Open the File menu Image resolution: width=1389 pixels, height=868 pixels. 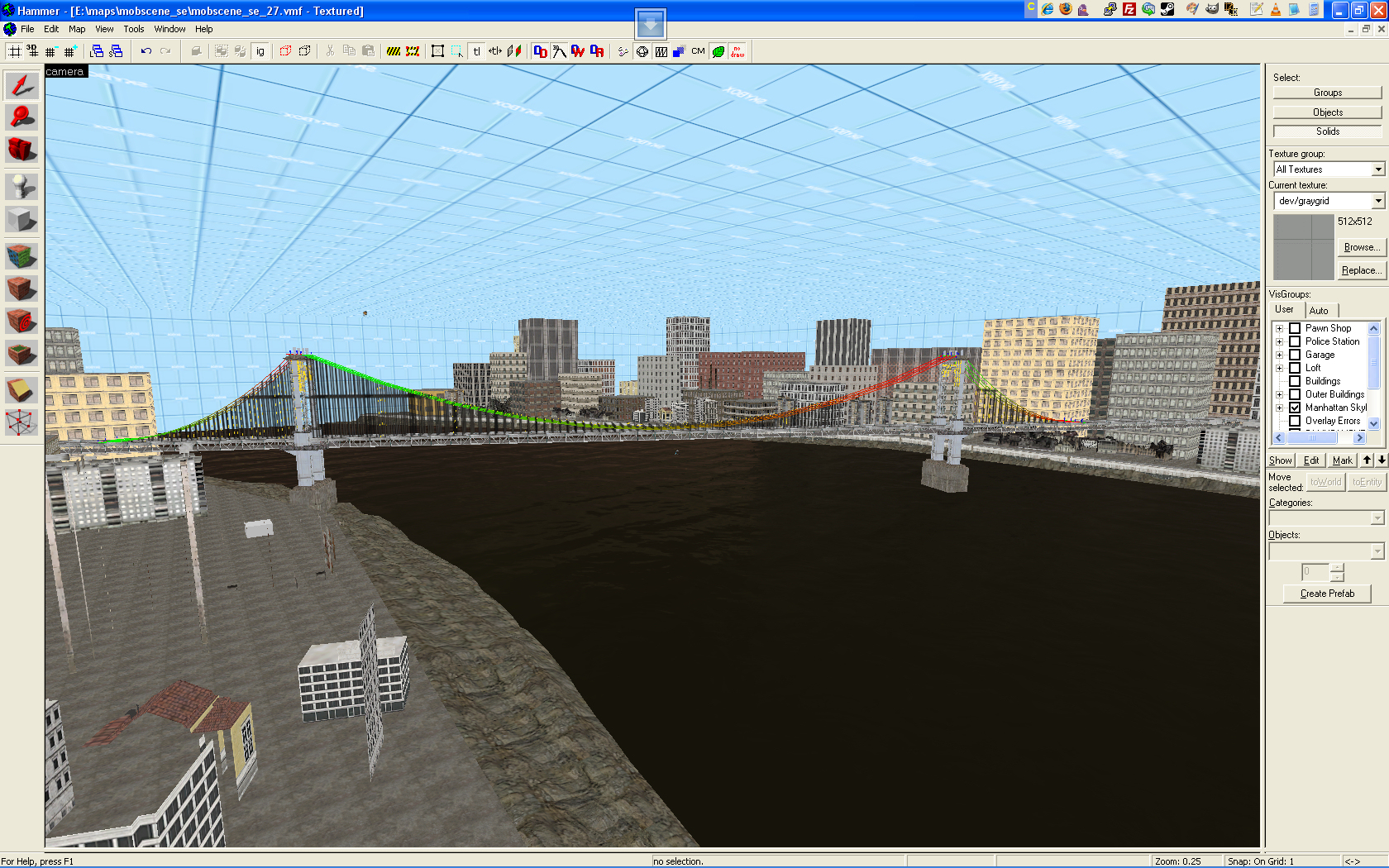(27, 29)
